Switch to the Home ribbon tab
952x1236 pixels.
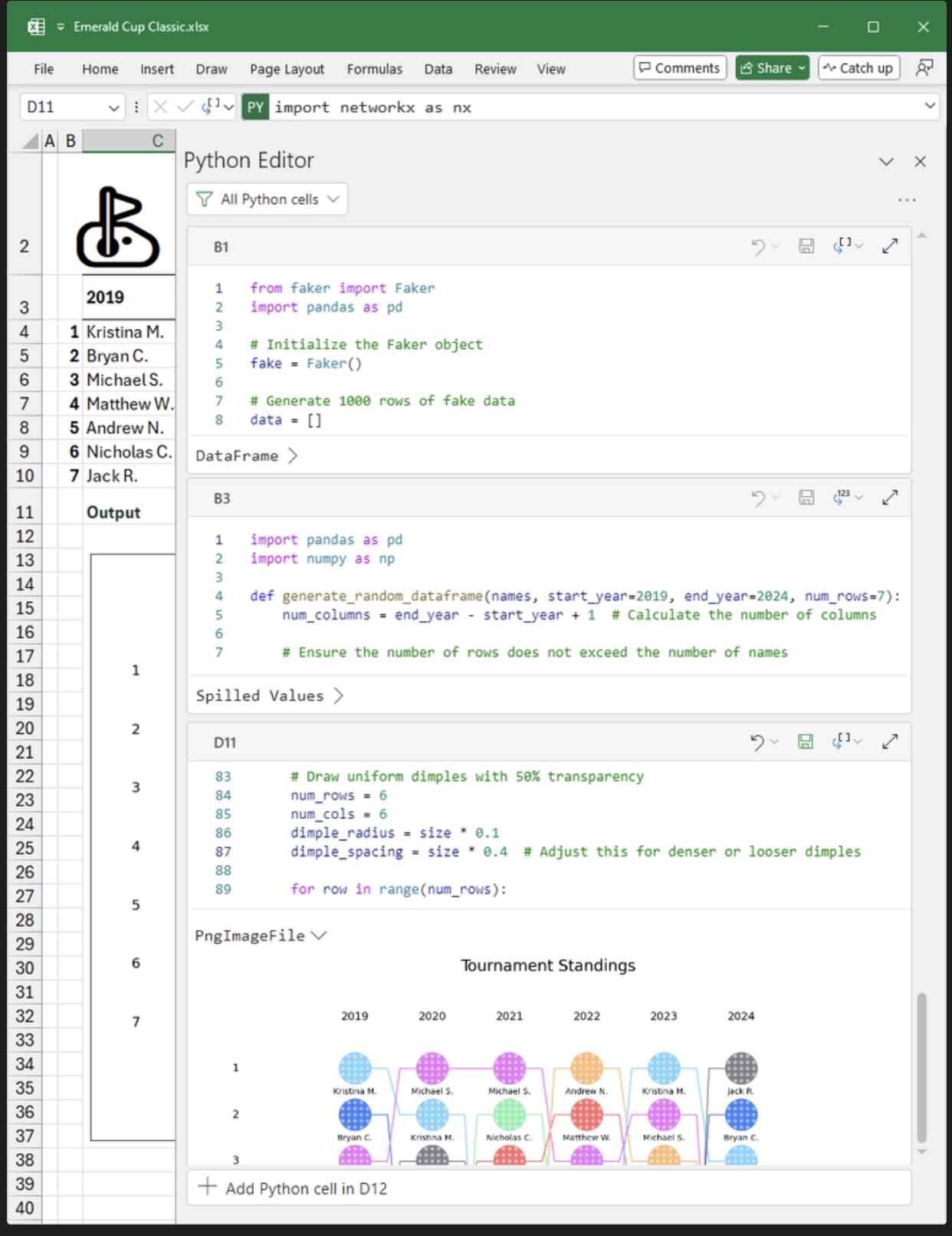pos(100,69)
